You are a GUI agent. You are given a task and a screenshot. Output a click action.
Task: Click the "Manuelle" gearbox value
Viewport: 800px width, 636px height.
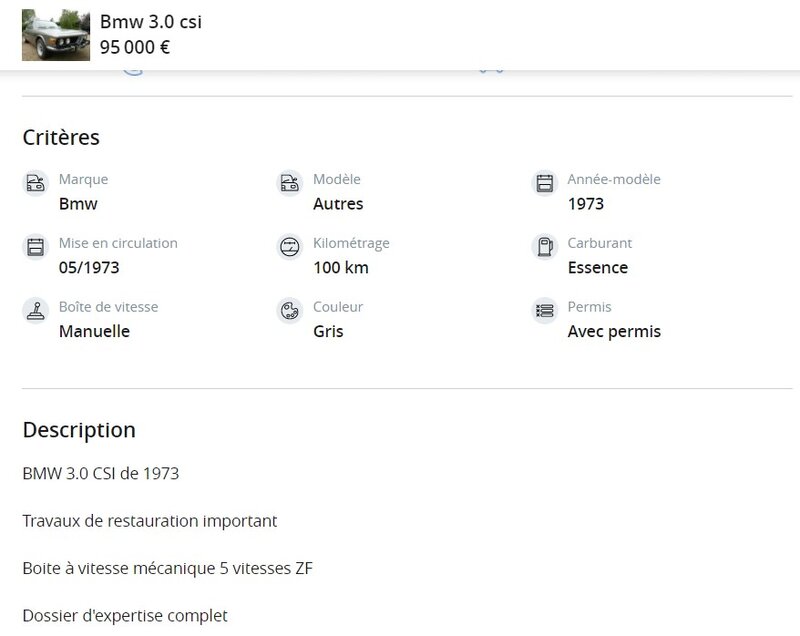tap(94, 331)
